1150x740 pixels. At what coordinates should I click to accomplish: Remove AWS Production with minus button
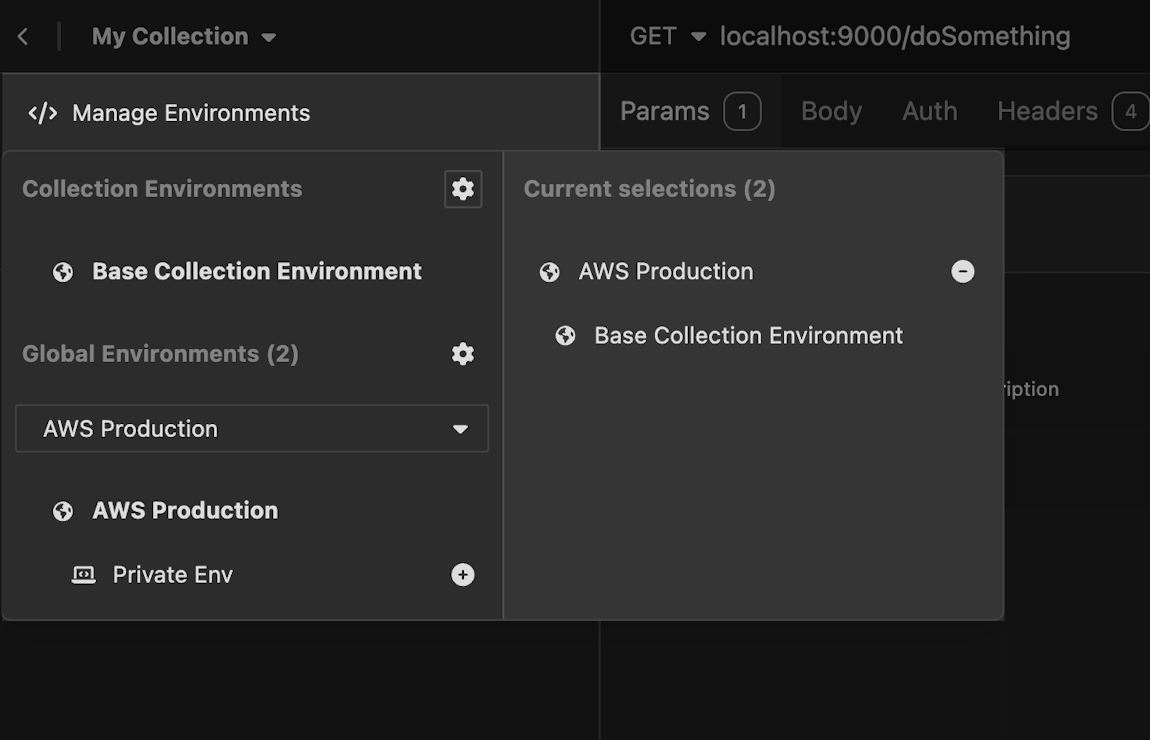[962, 272]
